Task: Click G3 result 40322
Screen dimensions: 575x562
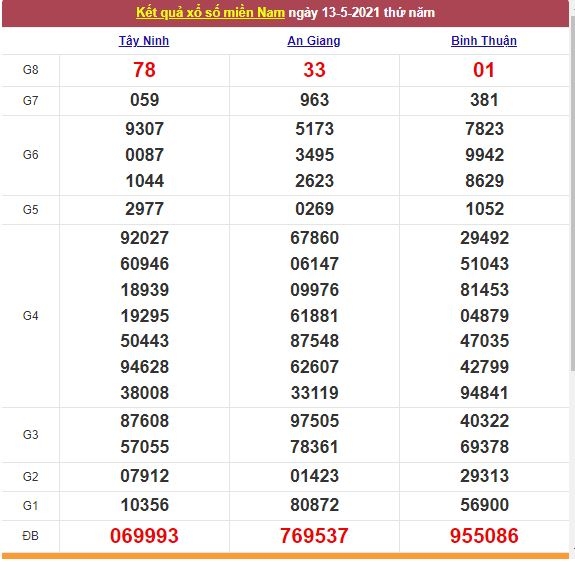Action: (x=484, y=421)
